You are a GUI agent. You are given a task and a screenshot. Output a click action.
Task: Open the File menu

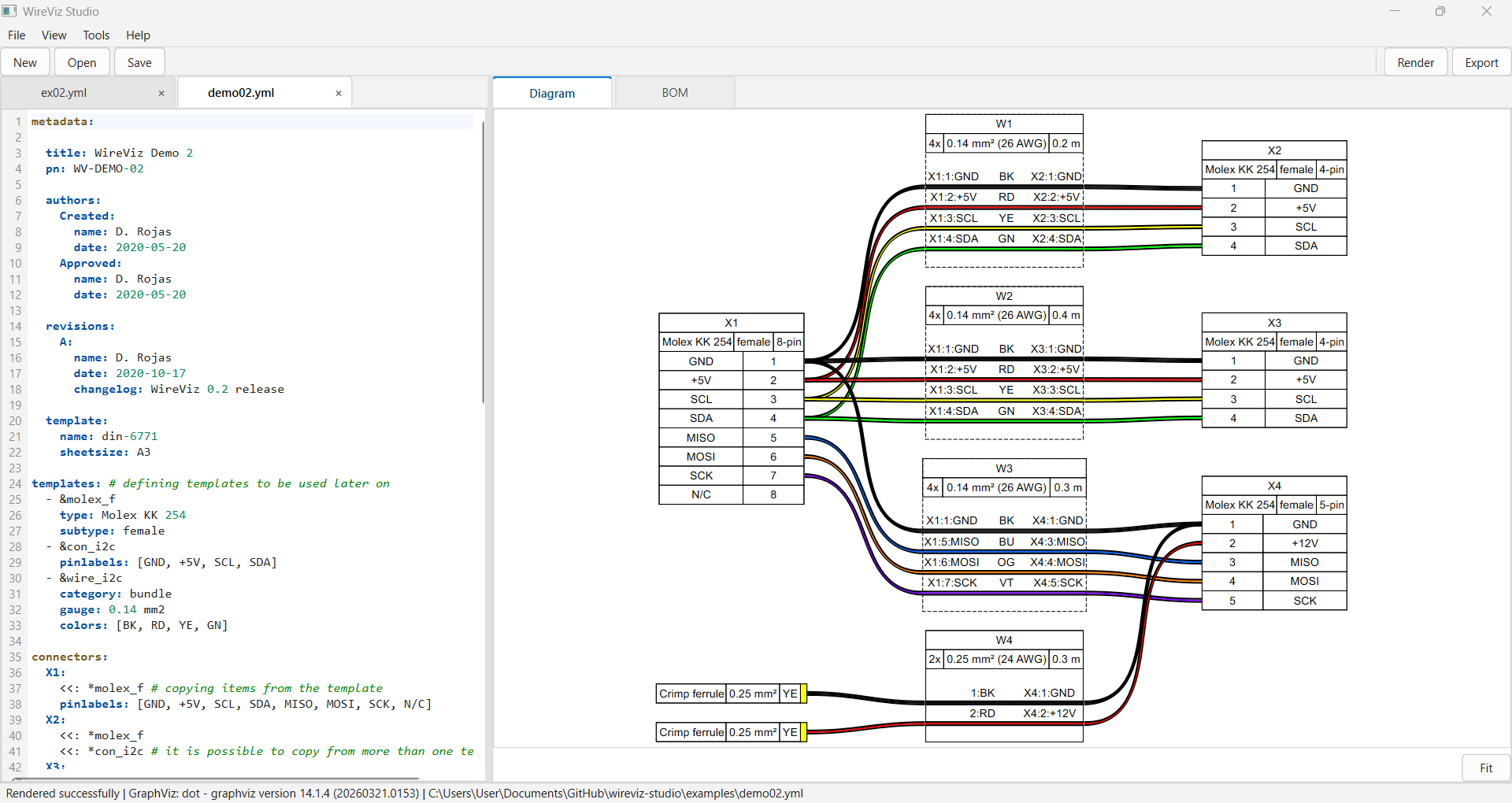16,35
